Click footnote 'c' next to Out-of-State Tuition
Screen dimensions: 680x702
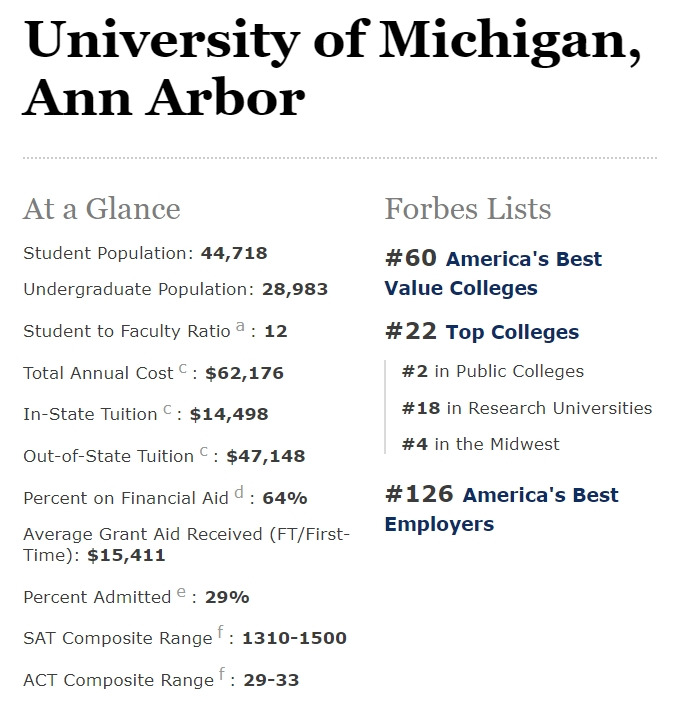pyautogui.click(x=204, y=451)
